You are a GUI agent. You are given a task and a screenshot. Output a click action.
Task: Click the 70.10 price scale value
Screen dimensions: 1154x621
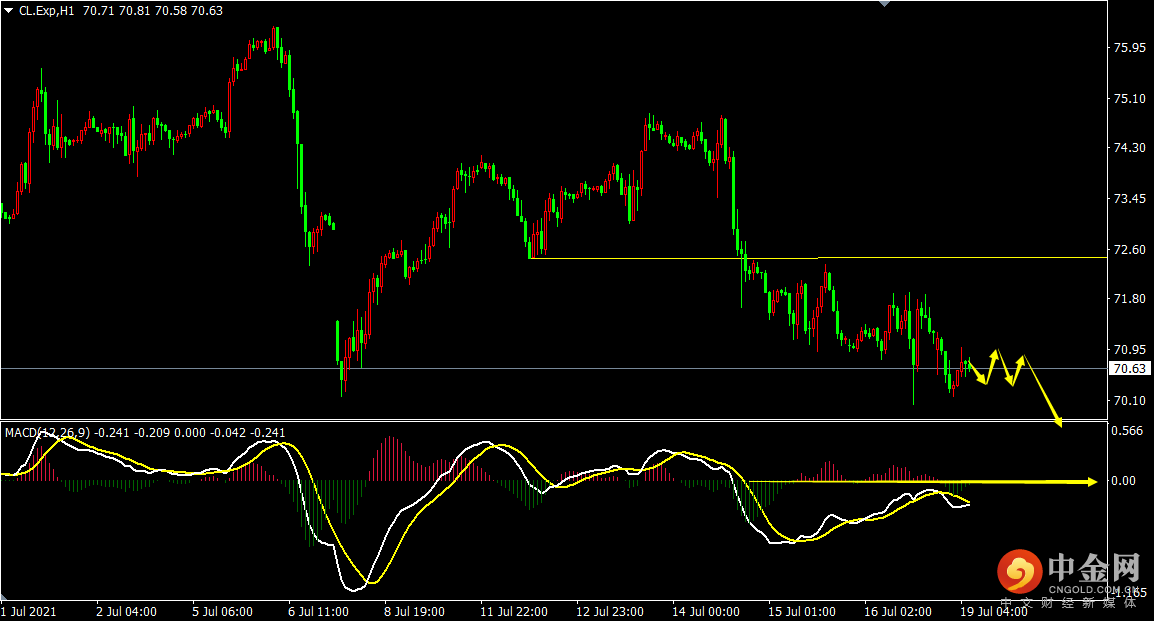pos(1130,400)
